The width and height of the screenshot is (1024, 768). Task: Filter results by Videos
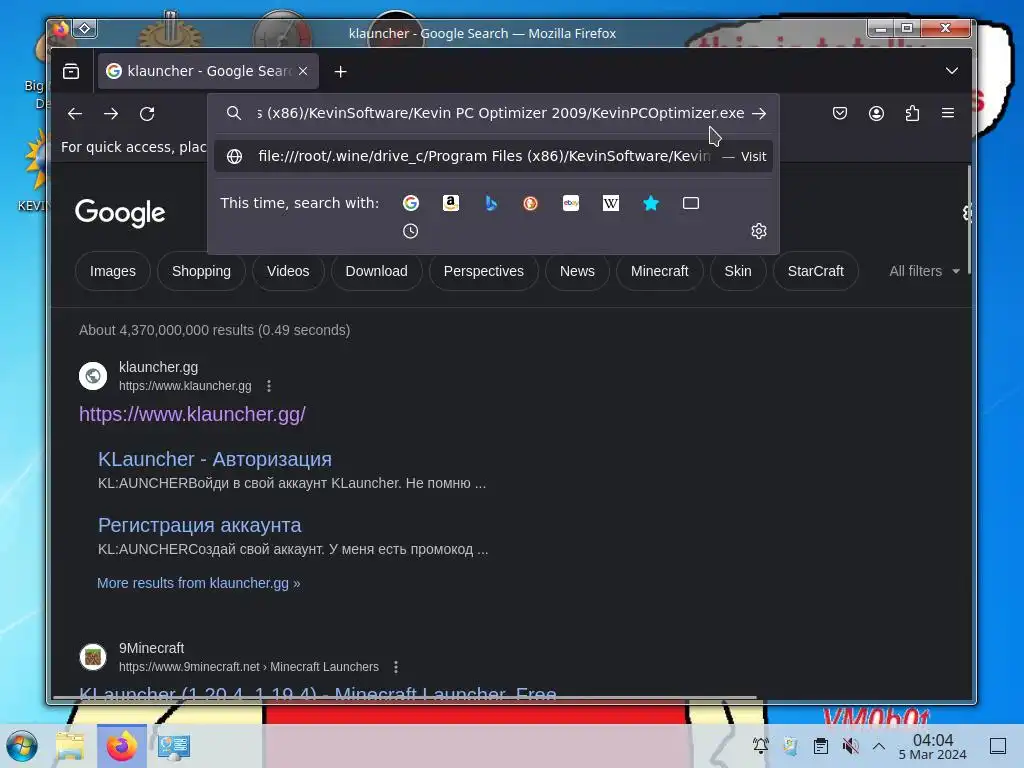[x=288, y=271]
